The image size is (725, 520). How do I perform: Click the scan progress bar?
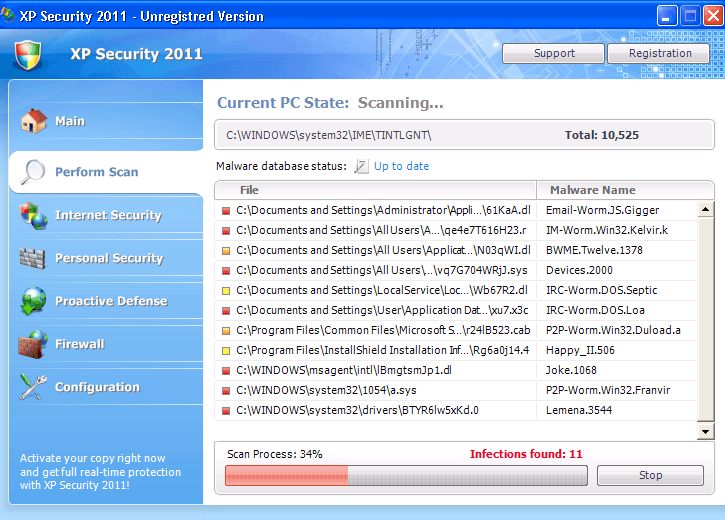[x=405, y=476]
